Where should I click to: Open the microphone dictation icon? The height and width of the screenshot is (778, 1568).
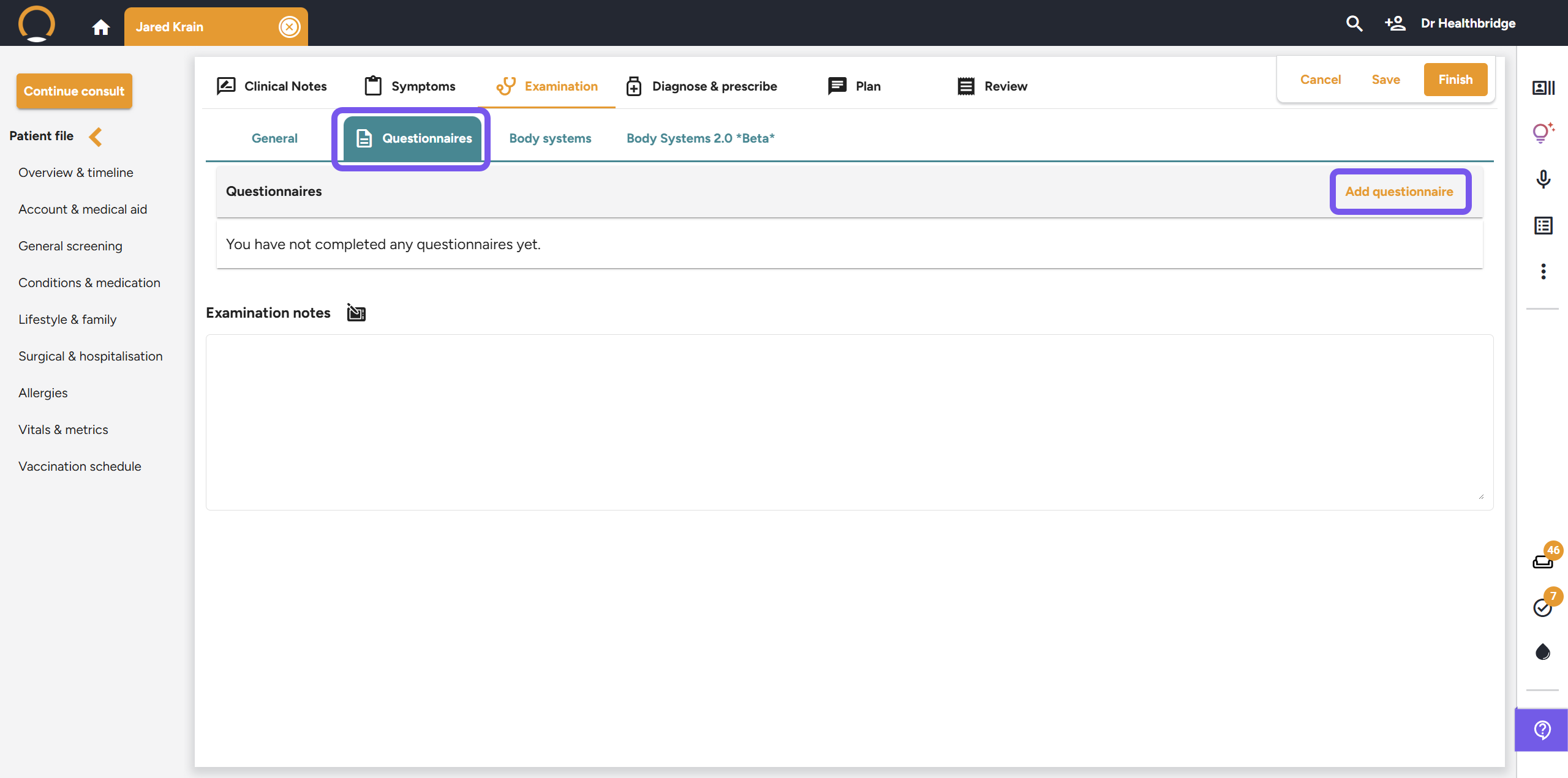click(x=1543, y=179)
